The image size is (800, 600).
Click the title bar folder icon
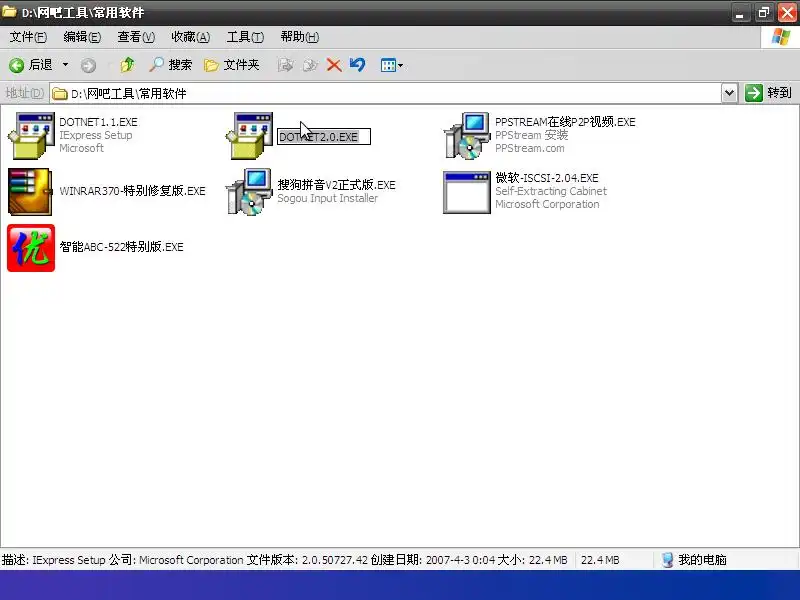pos(9,11)
